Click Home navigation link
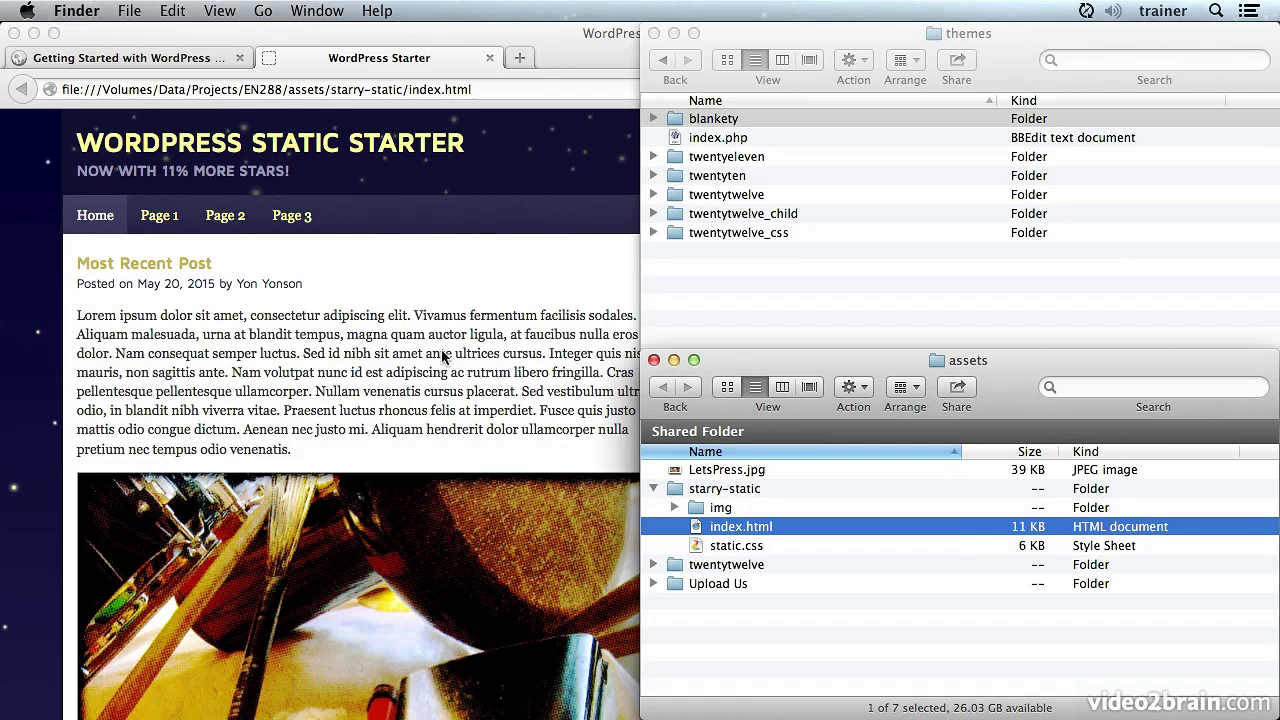1280x720 pixels. 95,215
